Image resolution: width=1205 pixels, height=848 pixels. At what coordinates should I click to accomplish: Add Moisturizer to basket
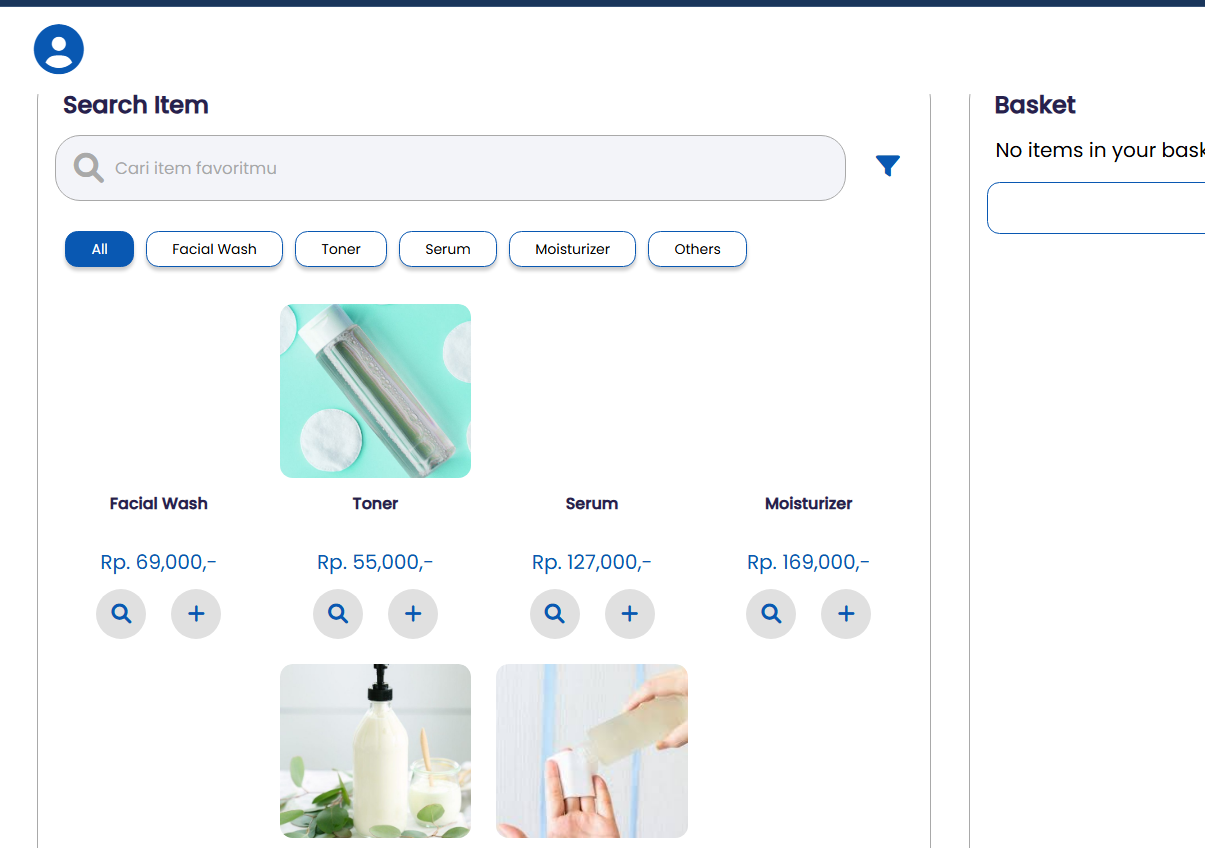click(846, 614)
